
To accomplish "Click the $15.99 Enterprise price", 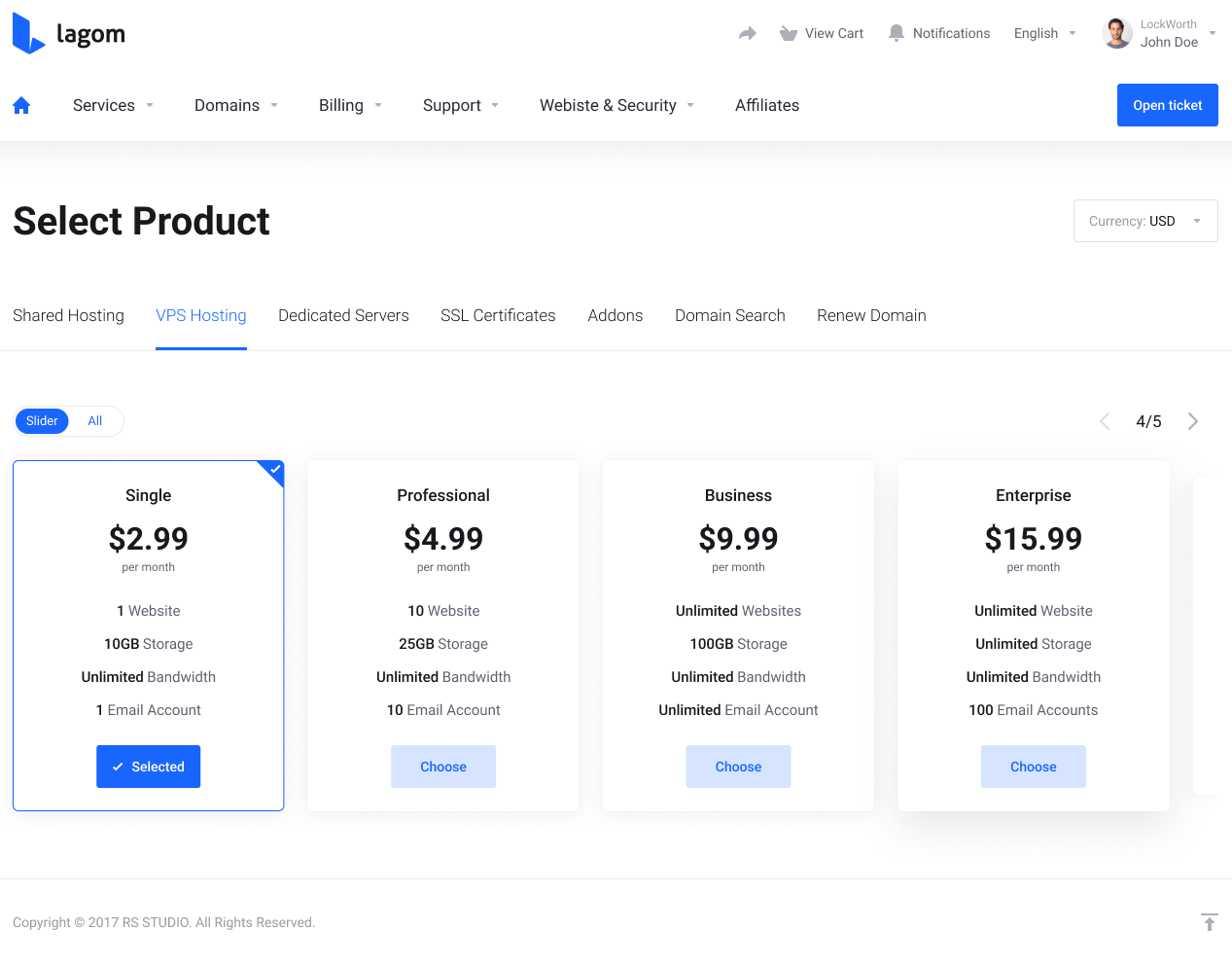I will coord(1034,538).
